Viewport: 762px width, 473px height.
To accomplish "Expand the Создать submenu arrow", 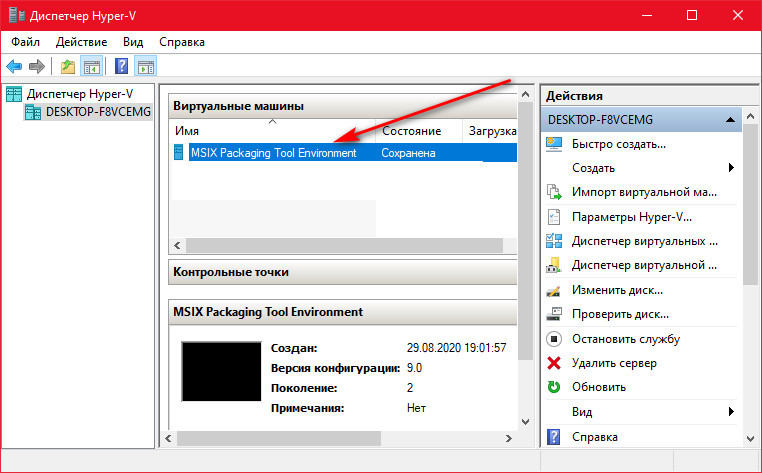I will click(x=731, y=168).
